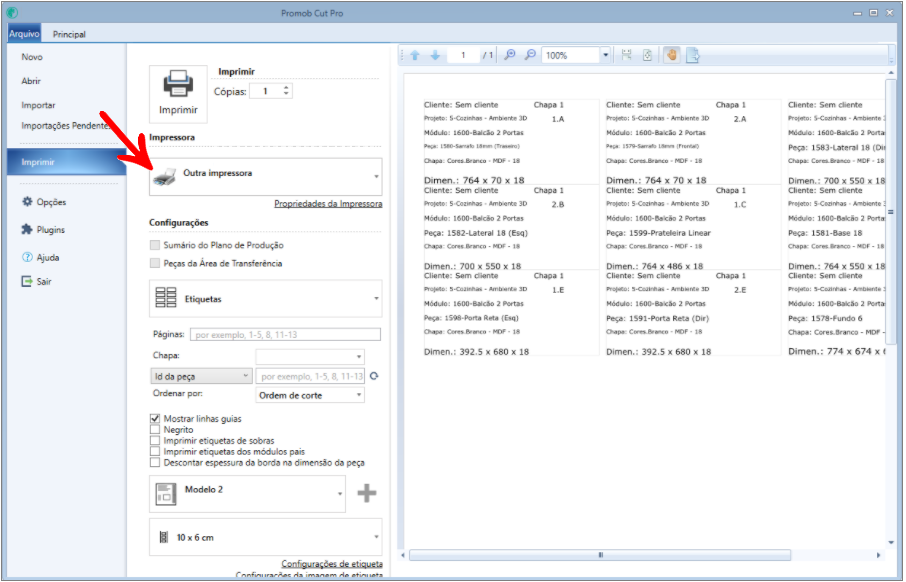This screenshot has height=582, width=906.
Task: Open Propriedades da Impressora link
Action: [328, 203]
